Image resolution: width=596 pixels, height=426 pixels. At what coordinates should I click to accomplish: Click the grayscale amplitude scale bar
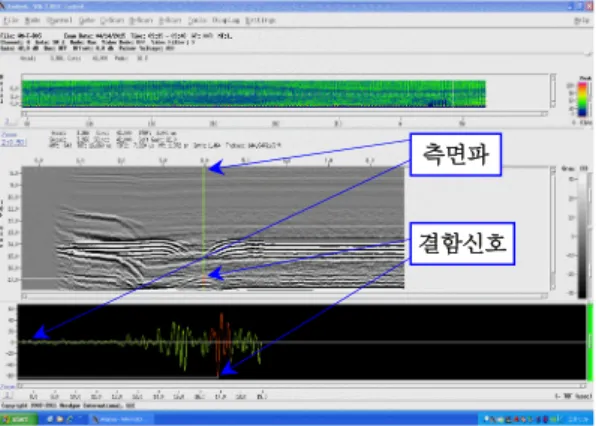(582, 236)
